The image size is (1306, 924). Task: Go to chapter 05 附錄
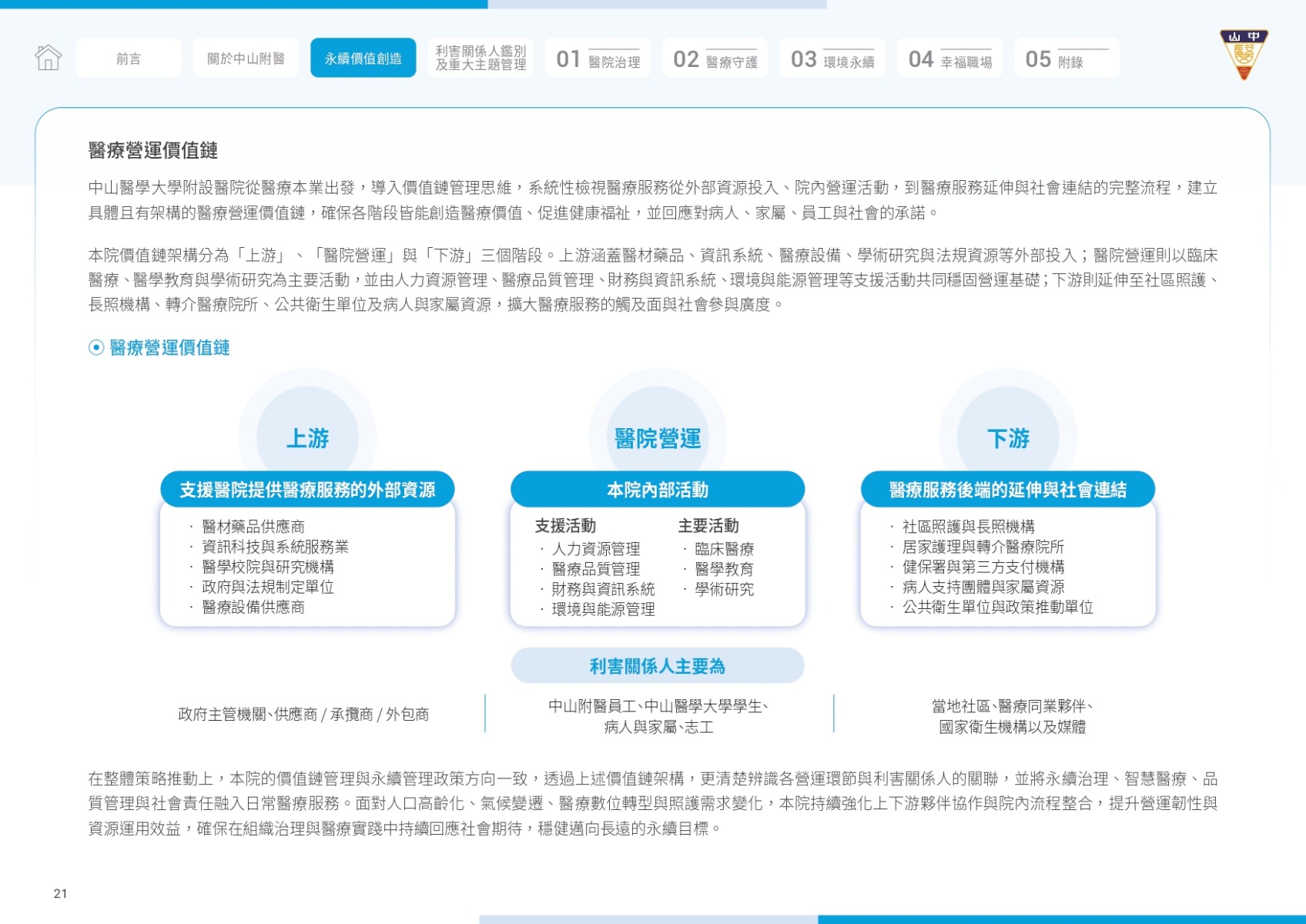1067,58
